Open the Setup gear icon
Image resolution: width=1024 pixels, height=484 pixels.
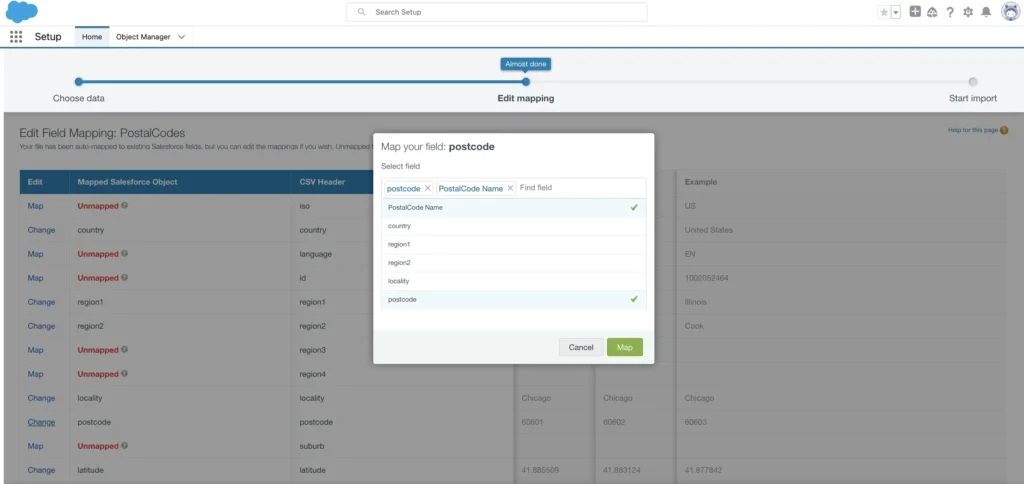click(967, 12)
